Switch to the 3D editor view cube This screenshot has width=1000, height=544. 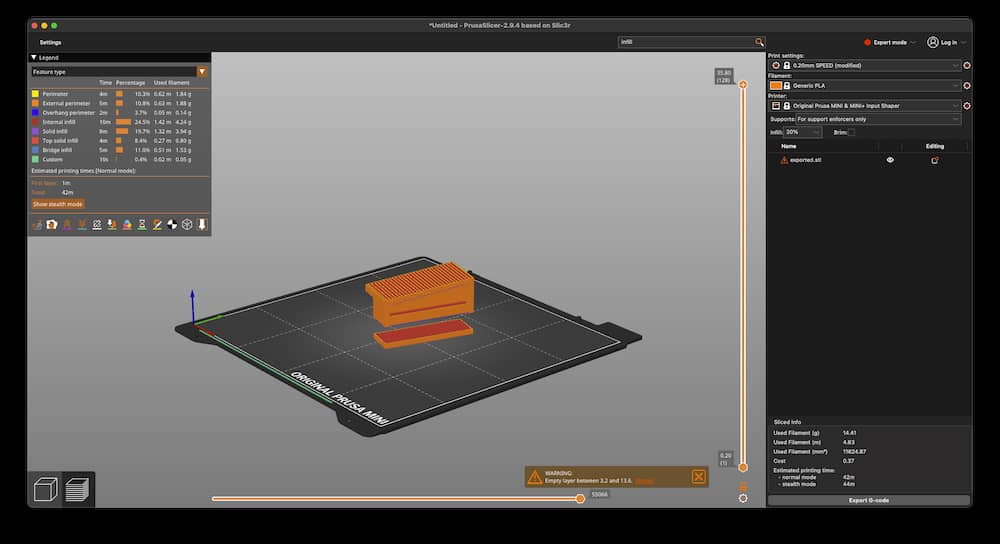coord(45,489)
